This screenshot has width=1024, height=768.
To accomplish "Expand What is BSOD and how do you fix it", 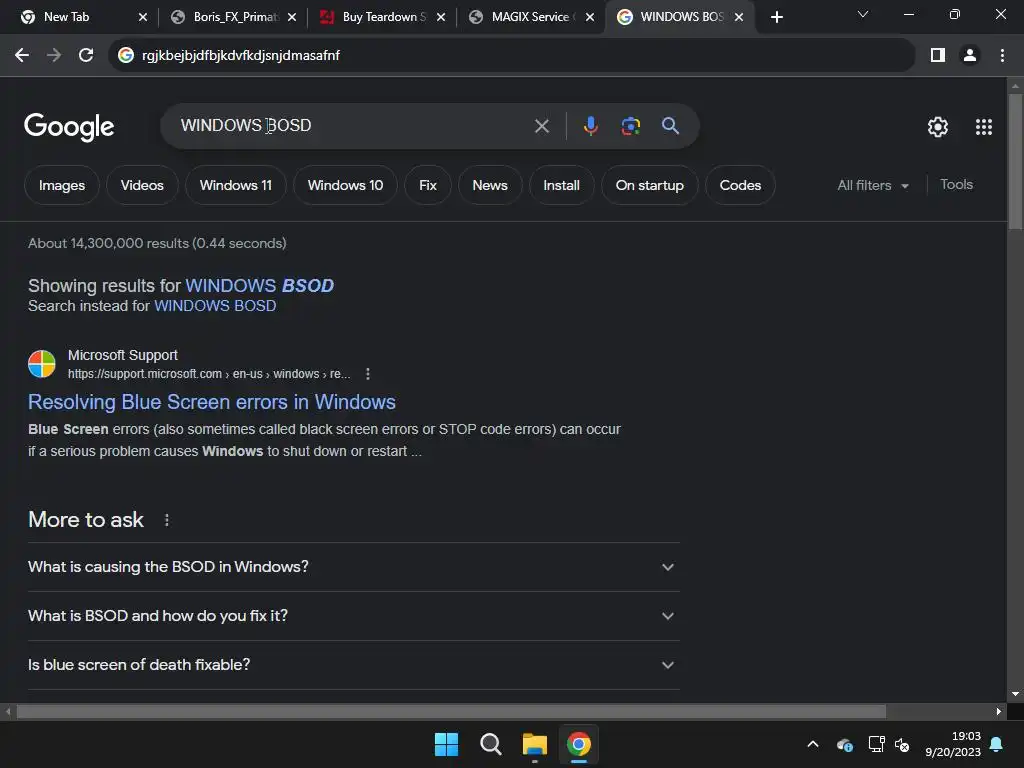I will [x=353, y=616].
